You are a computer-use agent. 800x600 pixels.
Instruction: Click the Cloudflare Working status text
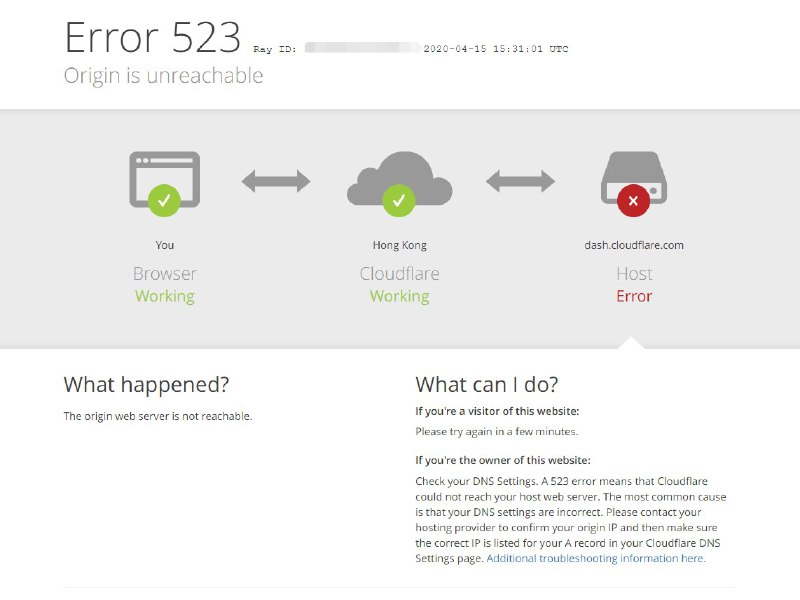pyautogui.click(x=399, y=296)
